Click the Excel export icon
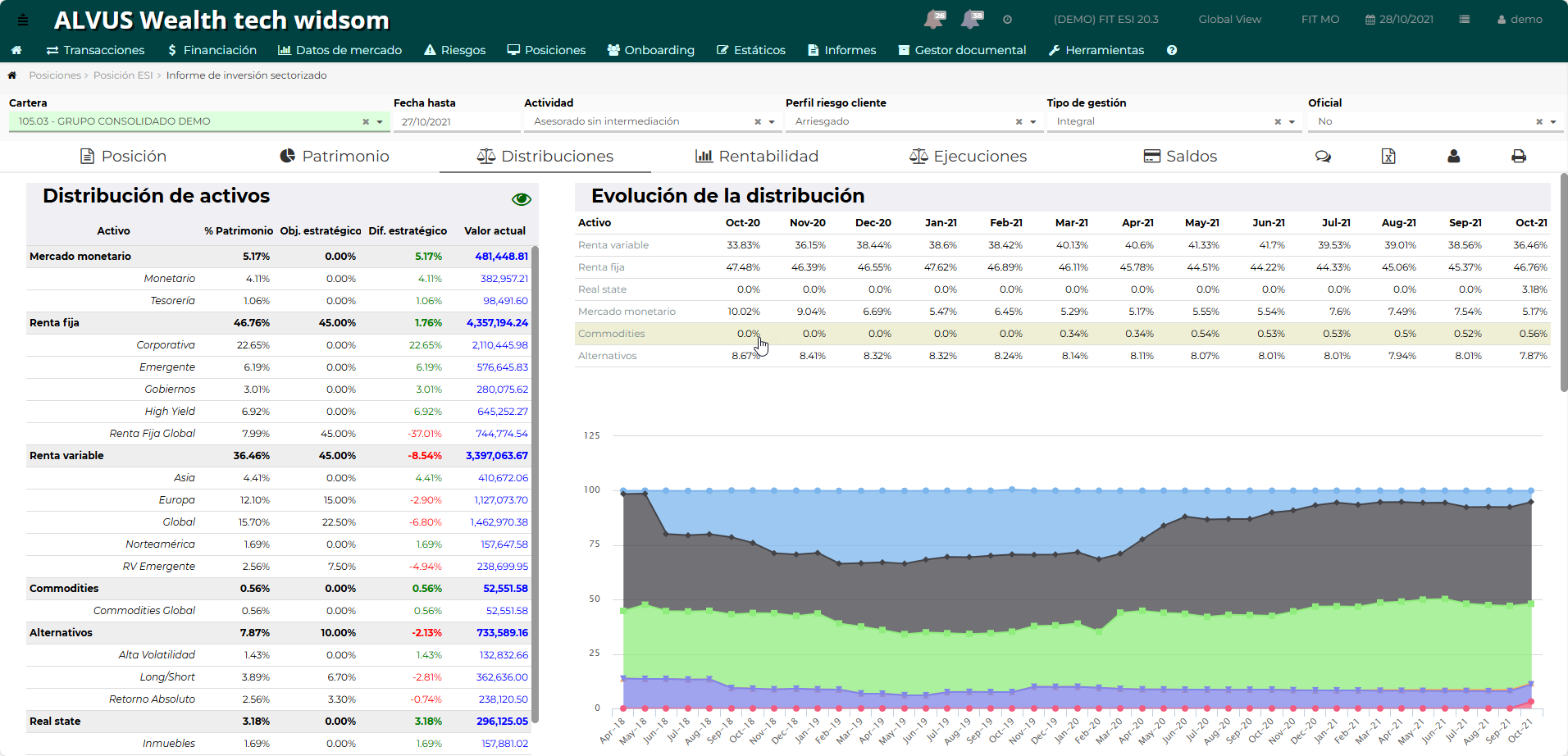 point(1388,157)
